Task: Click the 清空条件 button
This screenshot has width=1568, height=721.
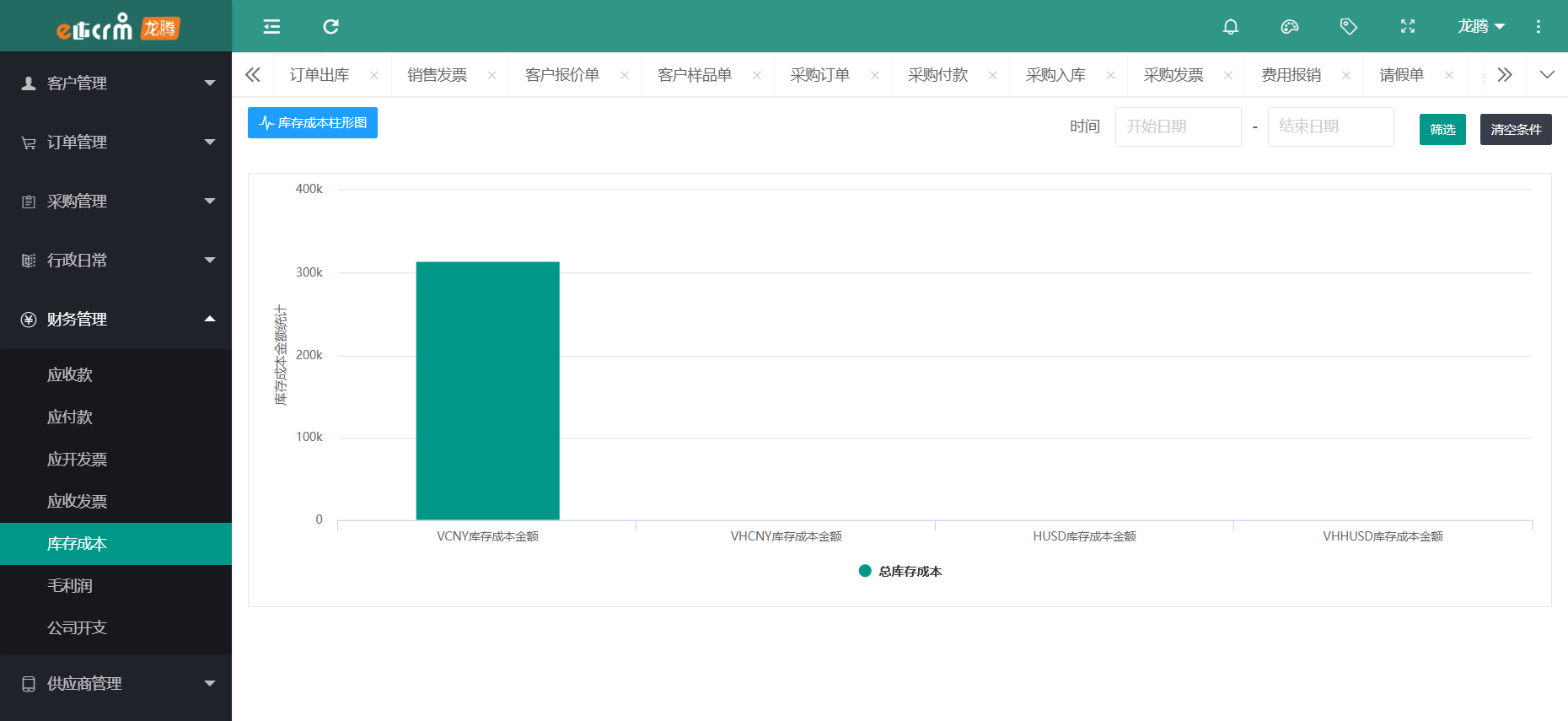Action: [1515, 129]
